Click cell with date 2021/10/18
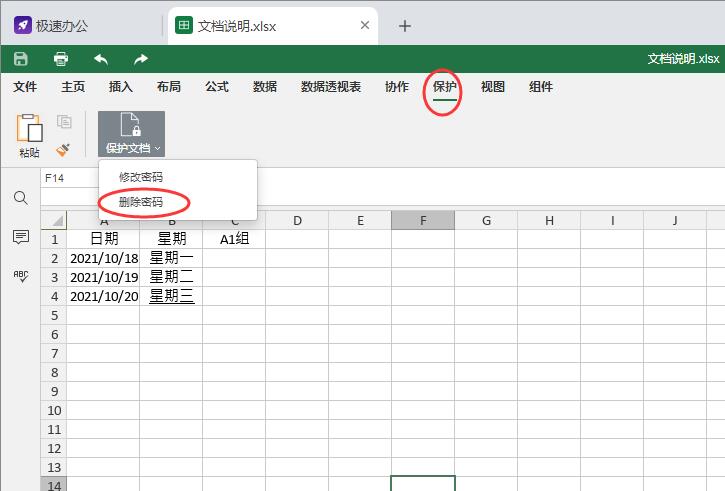Image resolution: width=725 pixels, height=491 pixels. (104, 258)
